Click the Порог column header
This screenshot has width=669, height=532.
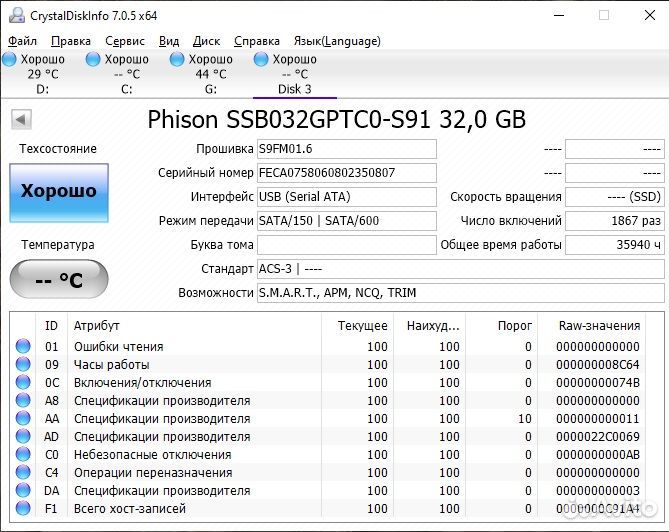(x=501, y=326)
